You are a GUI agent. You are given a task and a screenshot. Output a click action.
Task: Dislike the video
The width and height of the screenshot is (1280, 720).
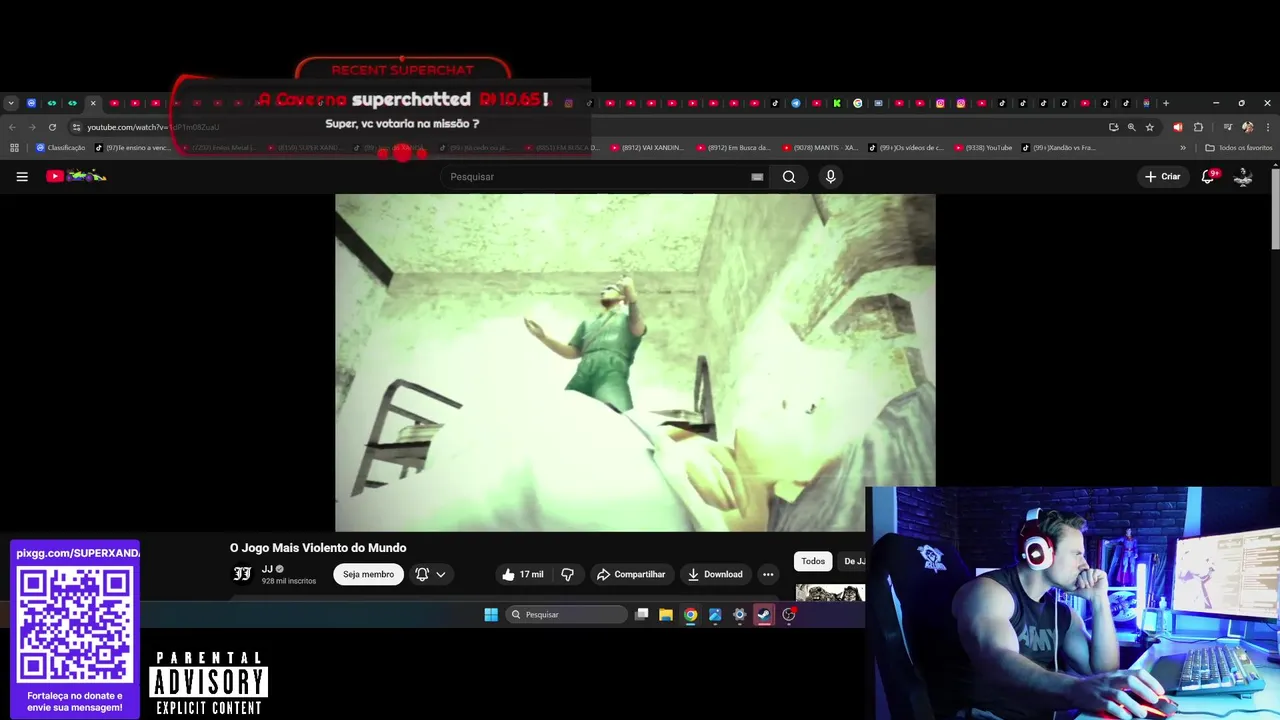567,574
